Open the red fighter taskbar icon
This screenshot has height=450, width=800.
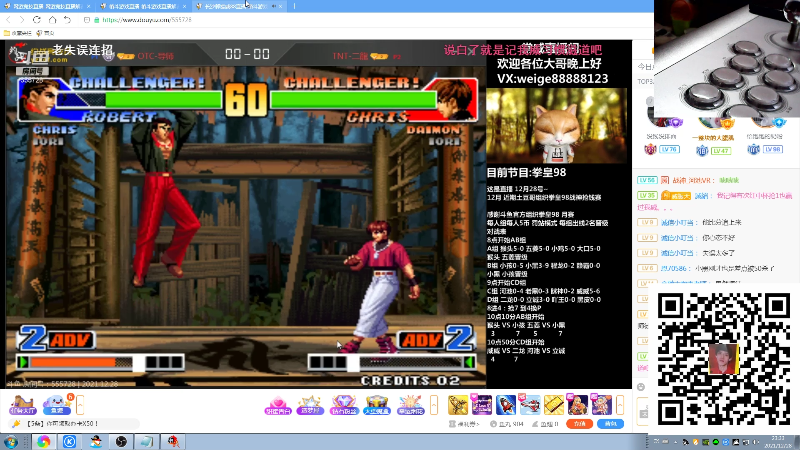pyautogui.click(x=173, y=442)
